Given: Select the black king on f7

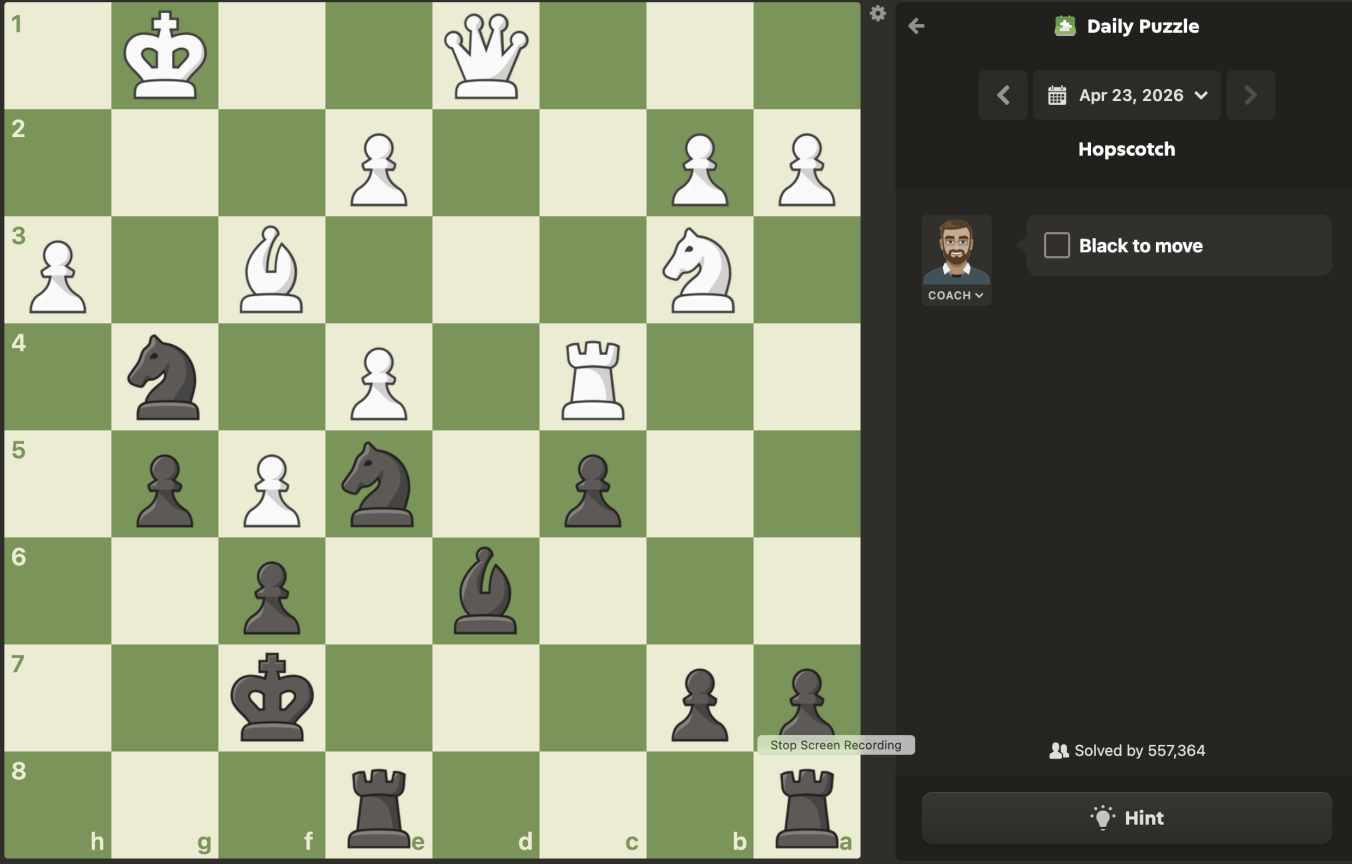Looking at the screenshot, I should coord(272,698).
